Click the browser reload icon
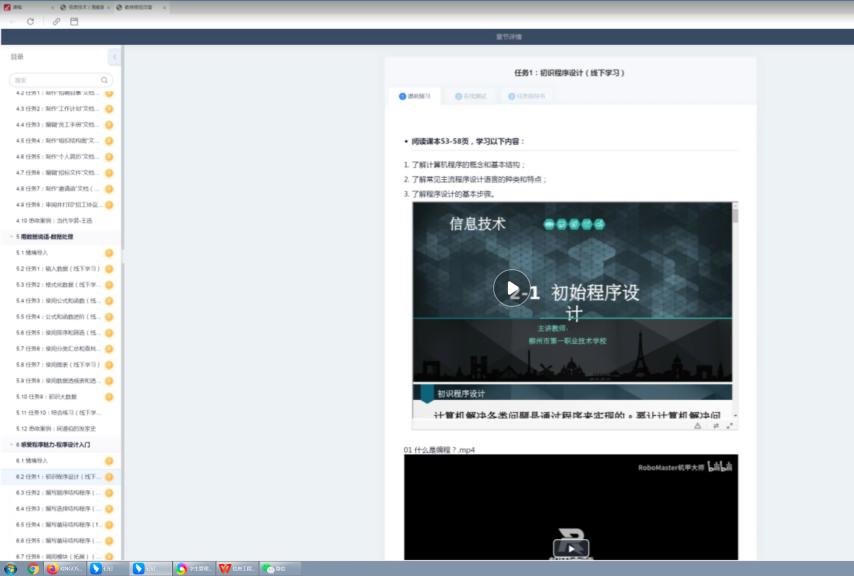Screen dimensions: 854x576 click(x=30, y=21)
